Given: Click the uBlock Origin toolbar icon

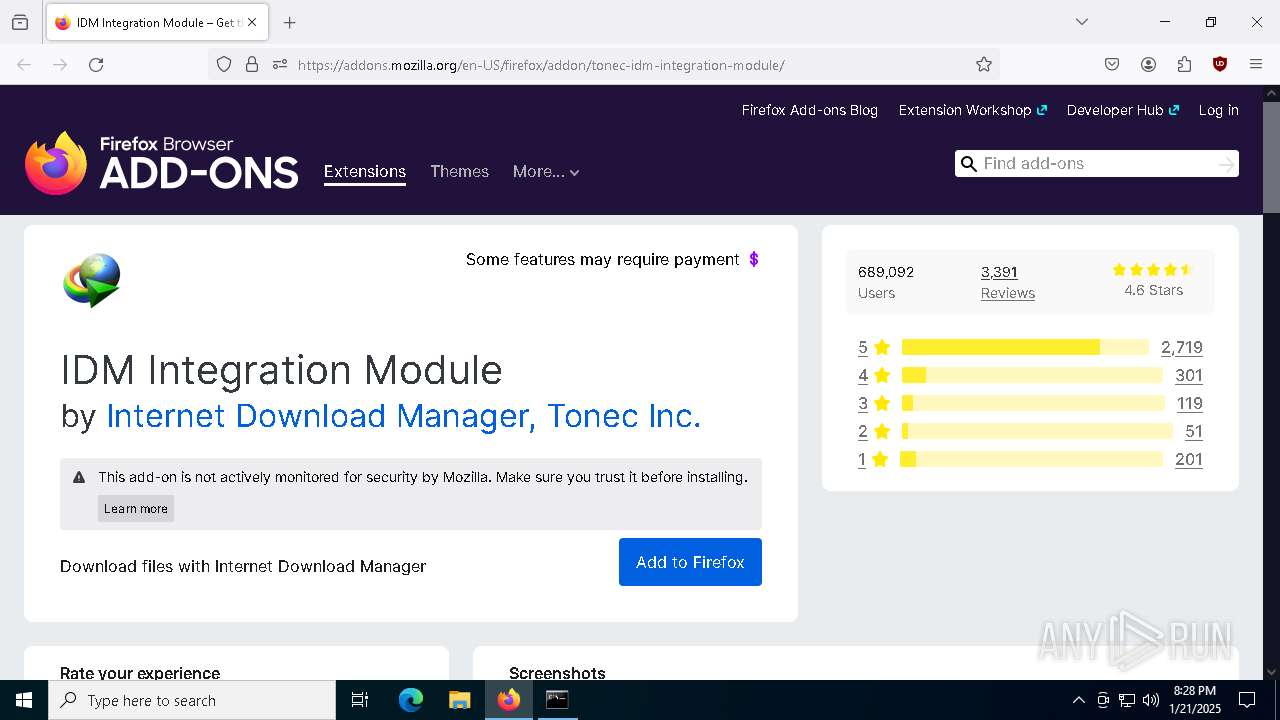Looking at the screenshot, I should click(x=1220, y=64).
